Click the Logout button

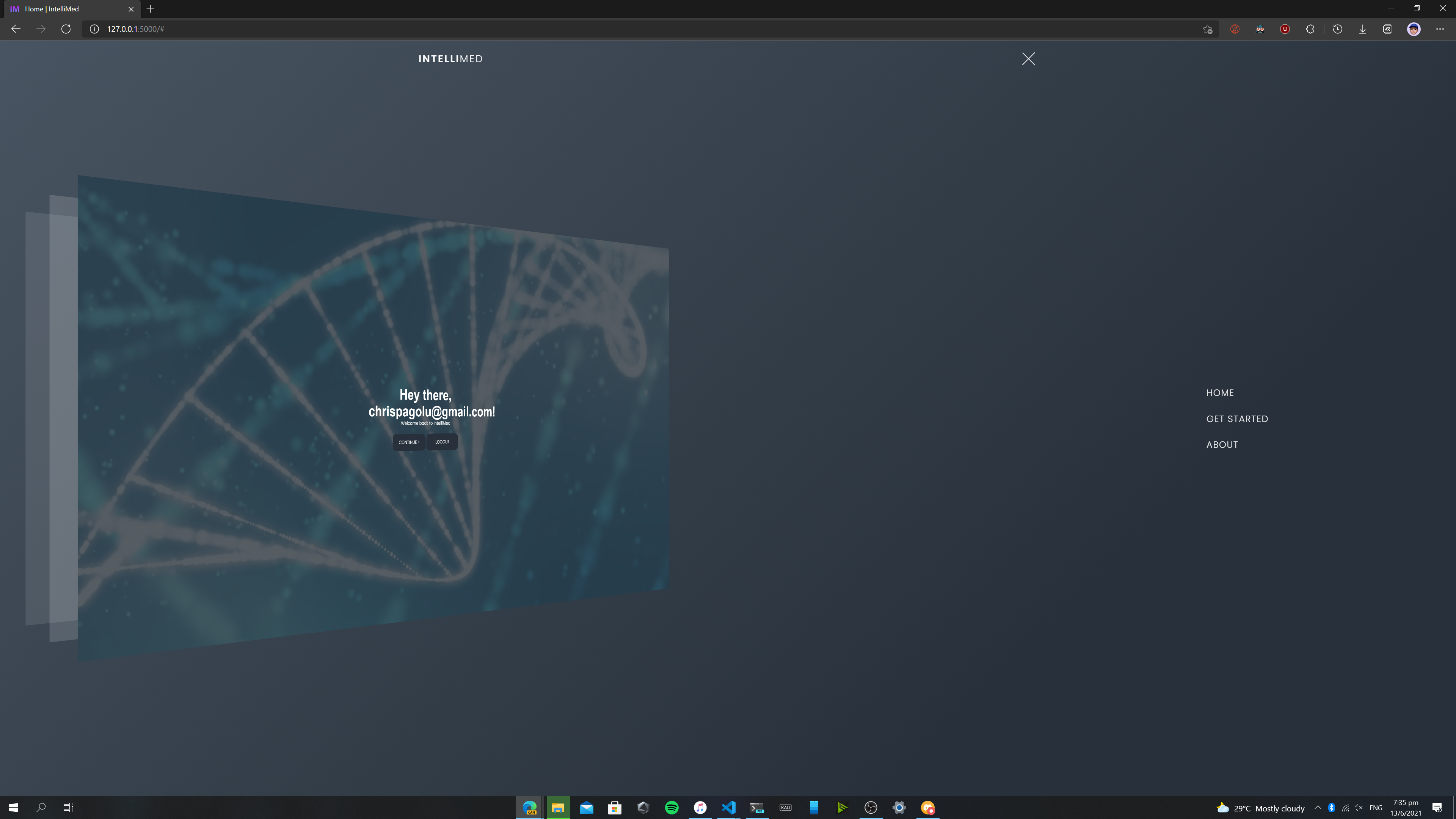(442, 441)
